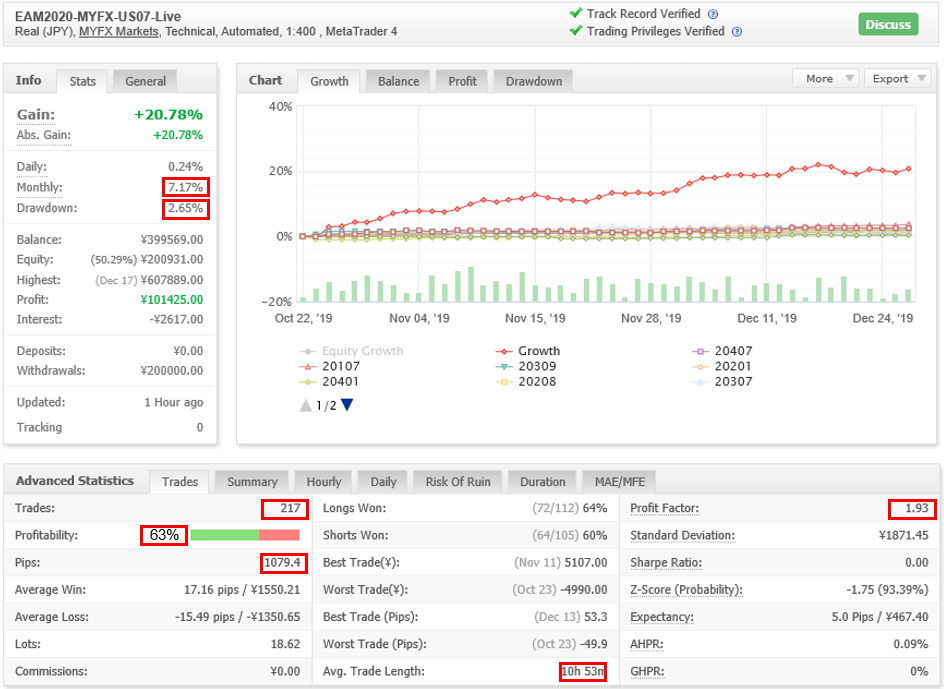This screenshot has height=689, width=944.
Task: Click the Highest value ¥607889.00
Action: coord(172,280)
